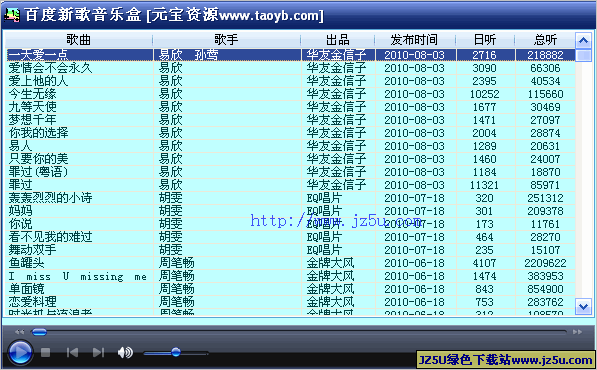Click the rewind icon left of seek bar
The width and height of the screenshot is (597, 370).
pos(19,332)
